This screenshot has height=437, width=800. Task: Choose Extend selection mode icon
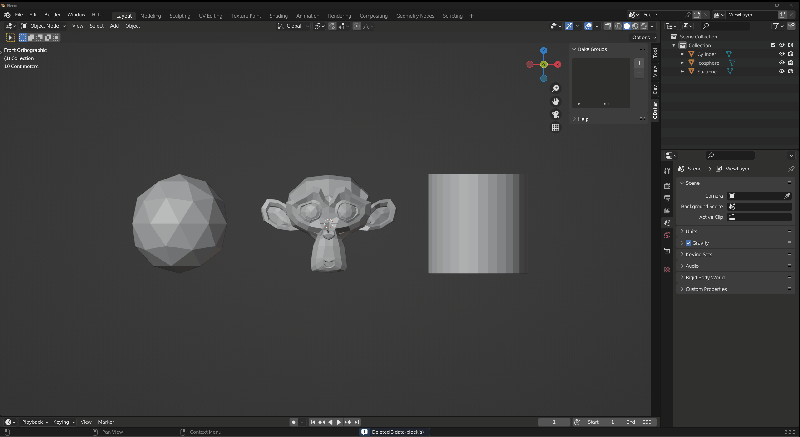click(x=31, y=37)
